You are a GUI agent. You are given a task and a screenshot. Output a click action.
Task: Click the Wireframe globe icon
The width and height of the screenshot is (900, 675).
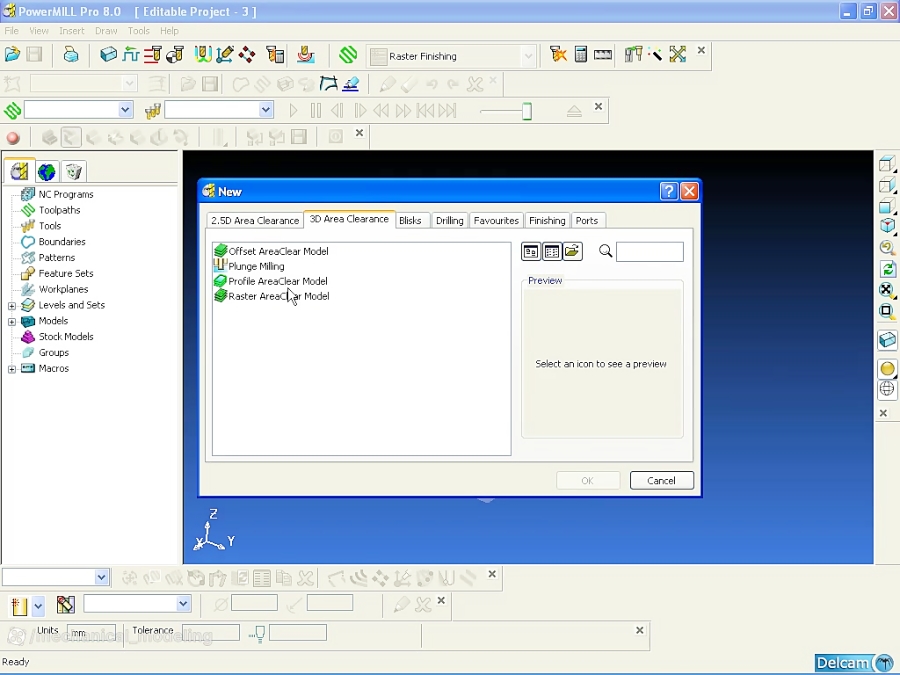(x=887, y=389)
